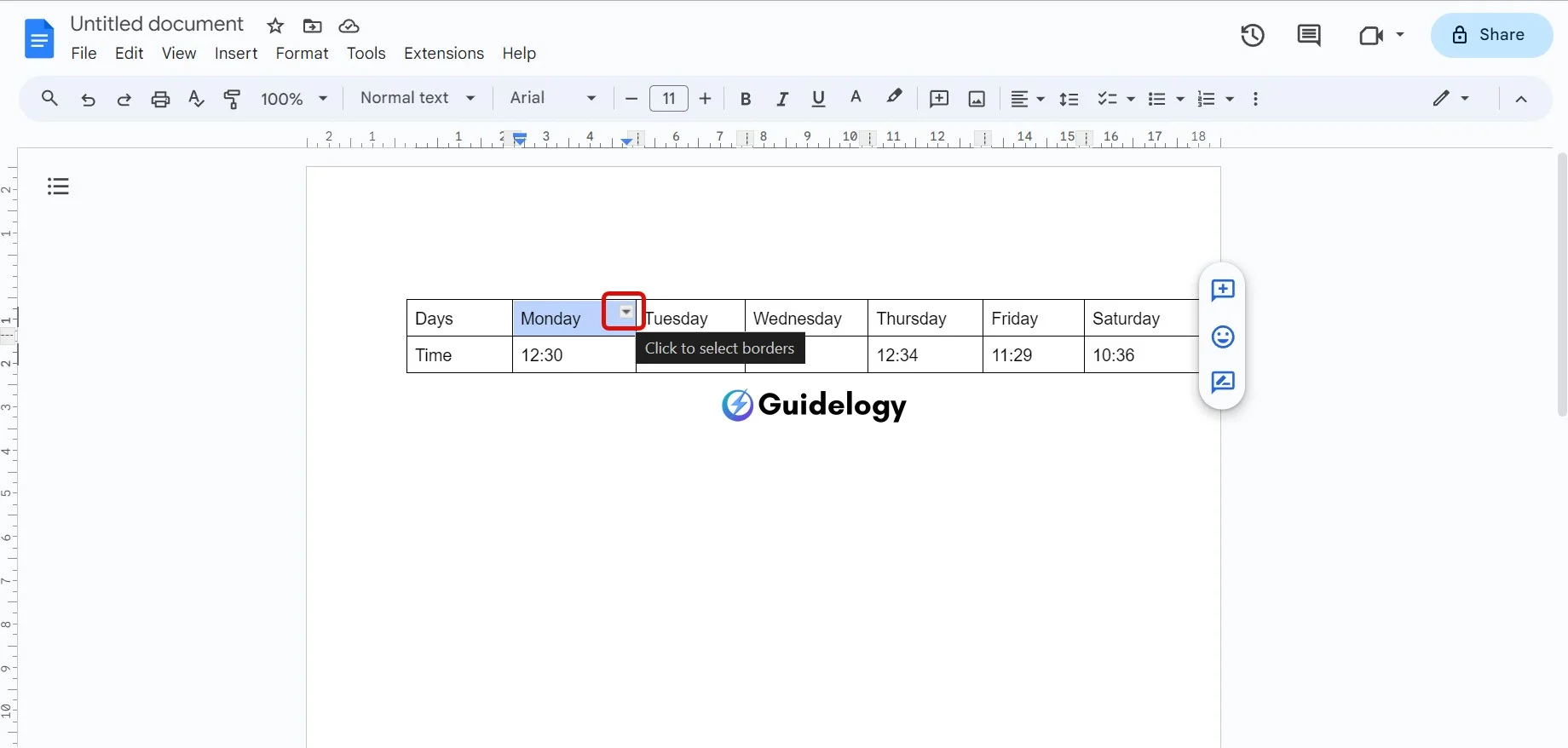
Task: Open the highlight color pen
Action: click(893, 98)
